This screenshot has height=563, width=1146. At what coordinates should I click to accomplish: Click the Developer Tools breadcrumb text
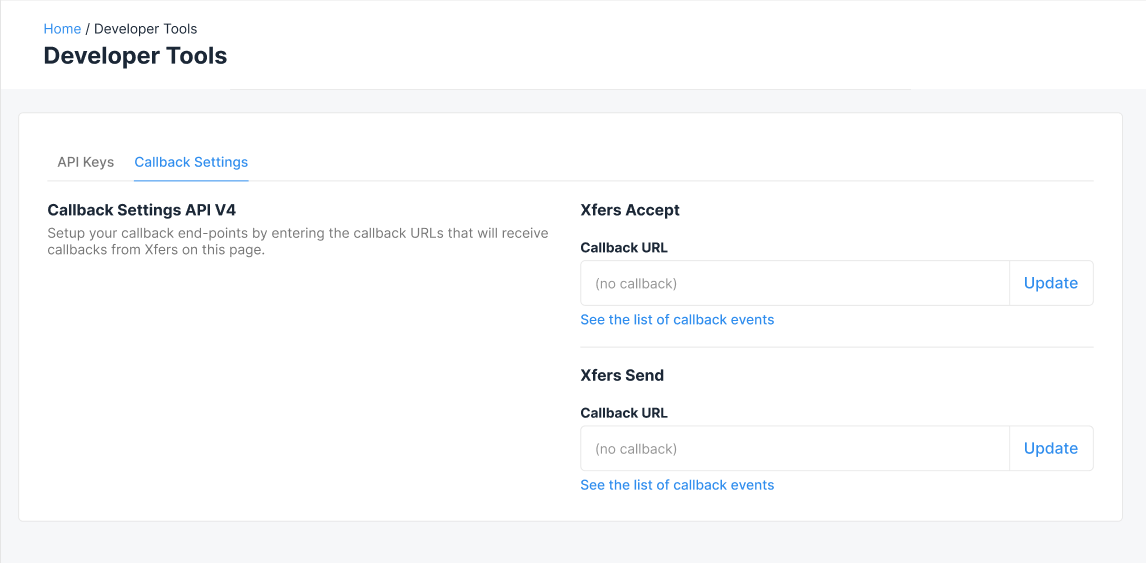point(145,29)
